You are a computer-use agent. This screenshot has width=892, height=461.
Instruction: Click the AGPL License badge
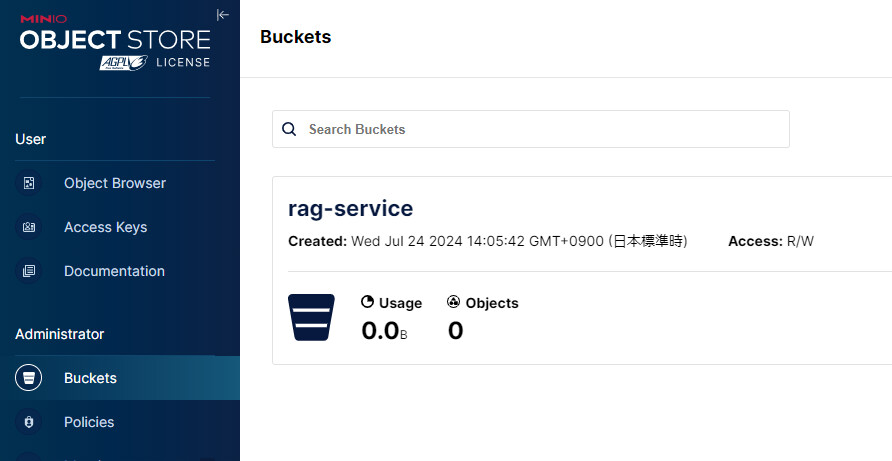pyautogui.click(x=155, y=63)
